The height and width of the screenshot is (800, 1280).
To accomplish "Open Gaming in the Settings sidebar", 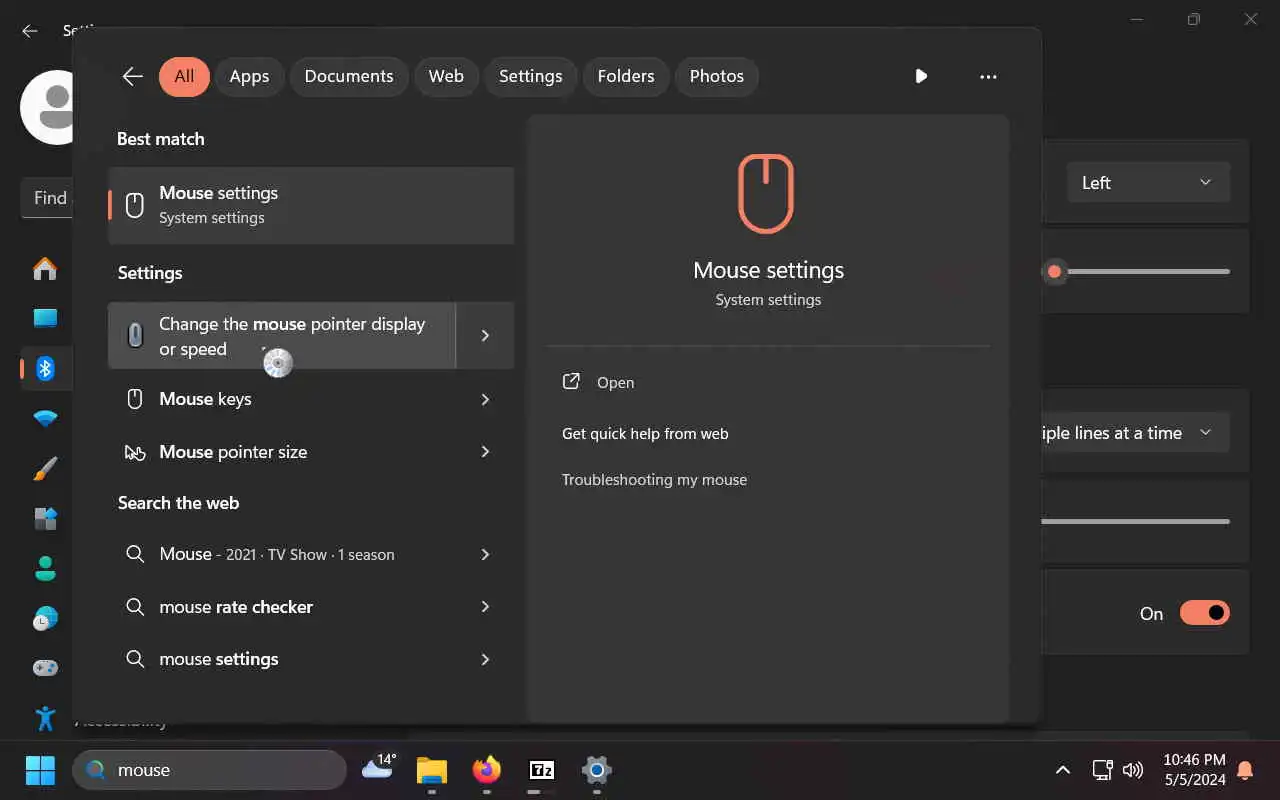I will (45, 668).
